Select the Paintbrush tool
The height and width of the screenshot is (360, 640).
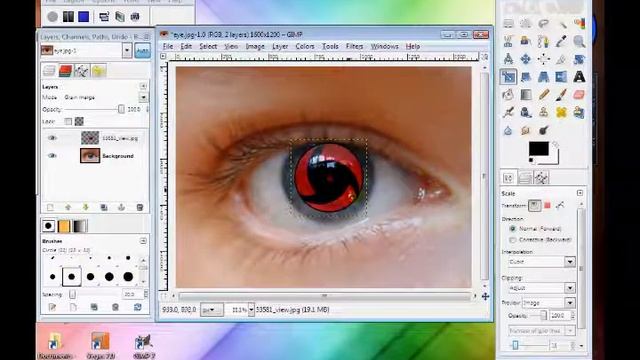pos(562,95)
